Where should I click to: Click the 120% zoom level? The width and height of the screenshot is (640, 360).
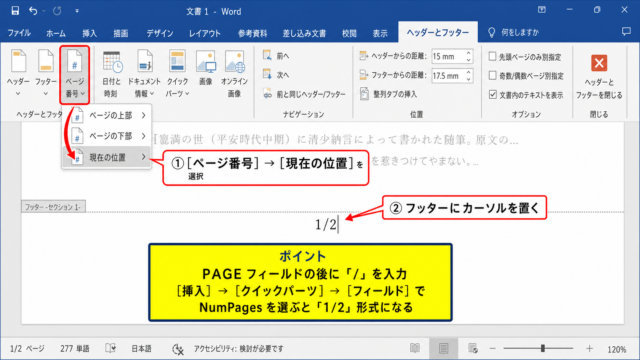pyautogui.click(x=616, y=349)
